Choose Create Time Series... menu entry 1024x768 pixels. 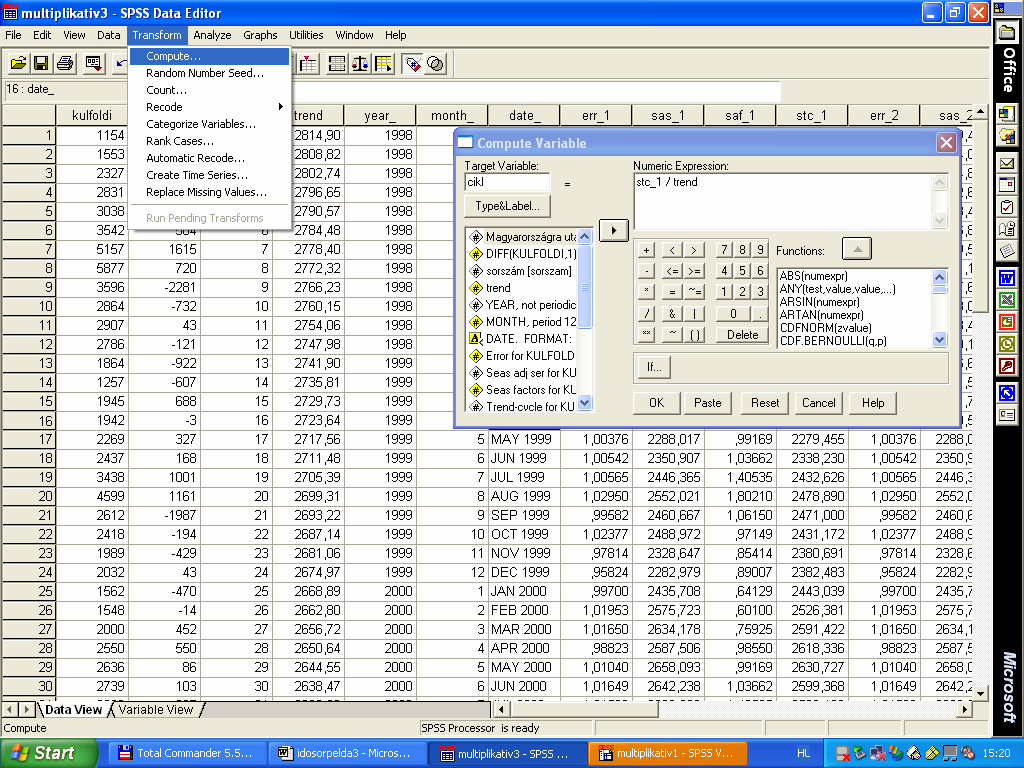click(x=209, y=175)
